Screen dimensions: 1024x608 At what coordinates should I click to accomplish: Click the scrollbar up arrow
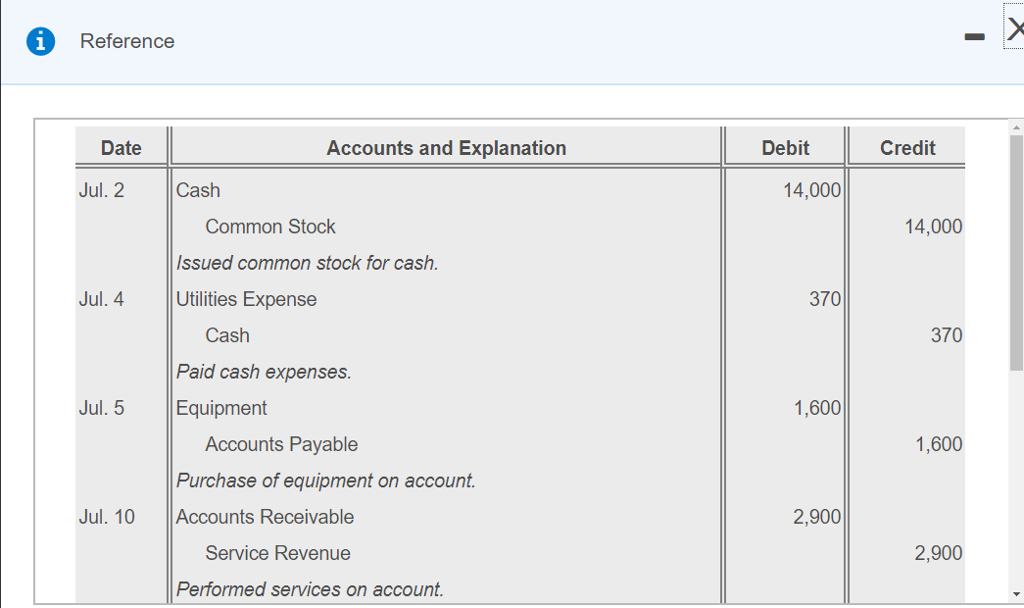[1014, 126]
